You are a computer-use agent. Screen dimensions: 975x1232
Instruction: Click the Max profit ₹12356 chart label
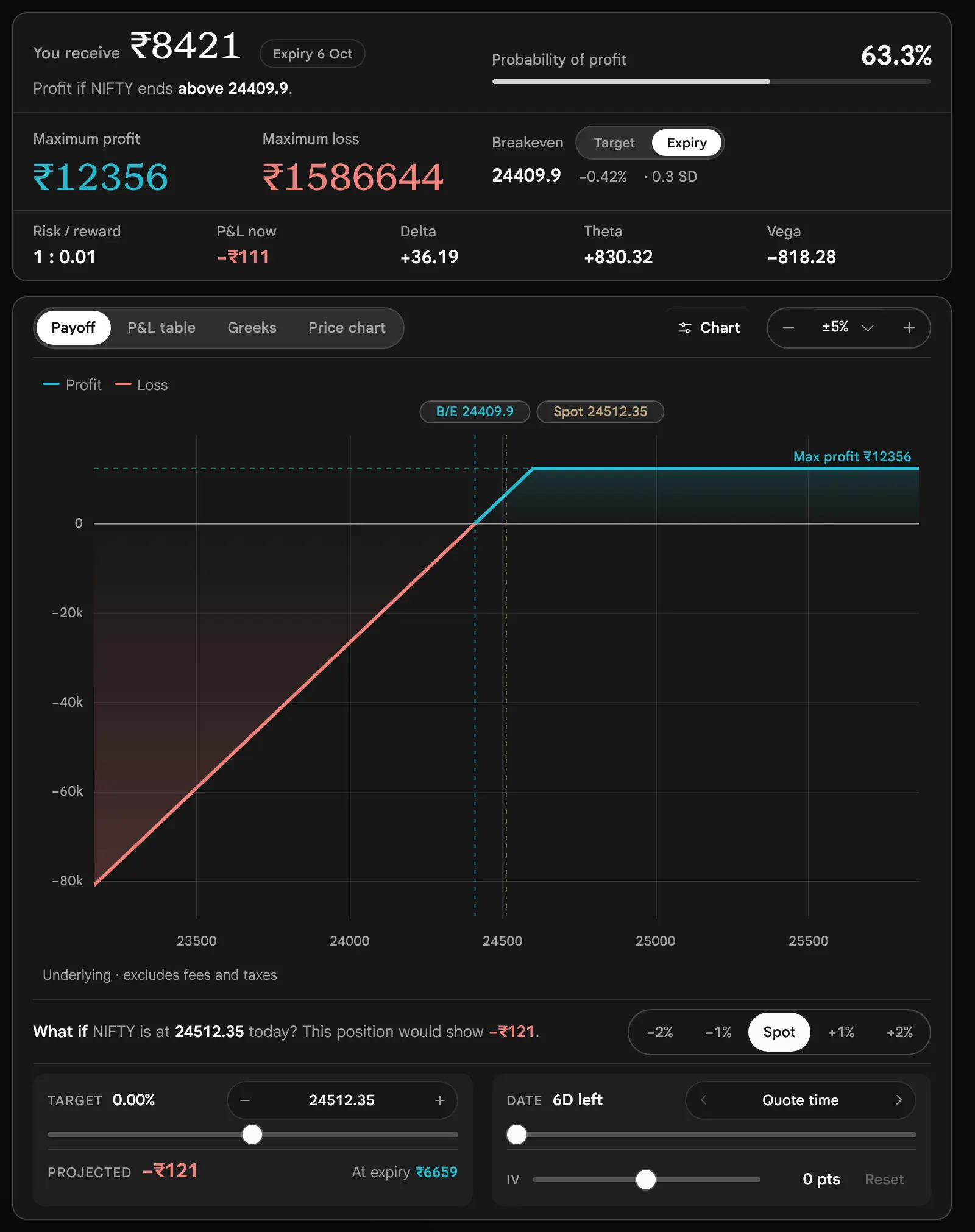coord(852,456)
